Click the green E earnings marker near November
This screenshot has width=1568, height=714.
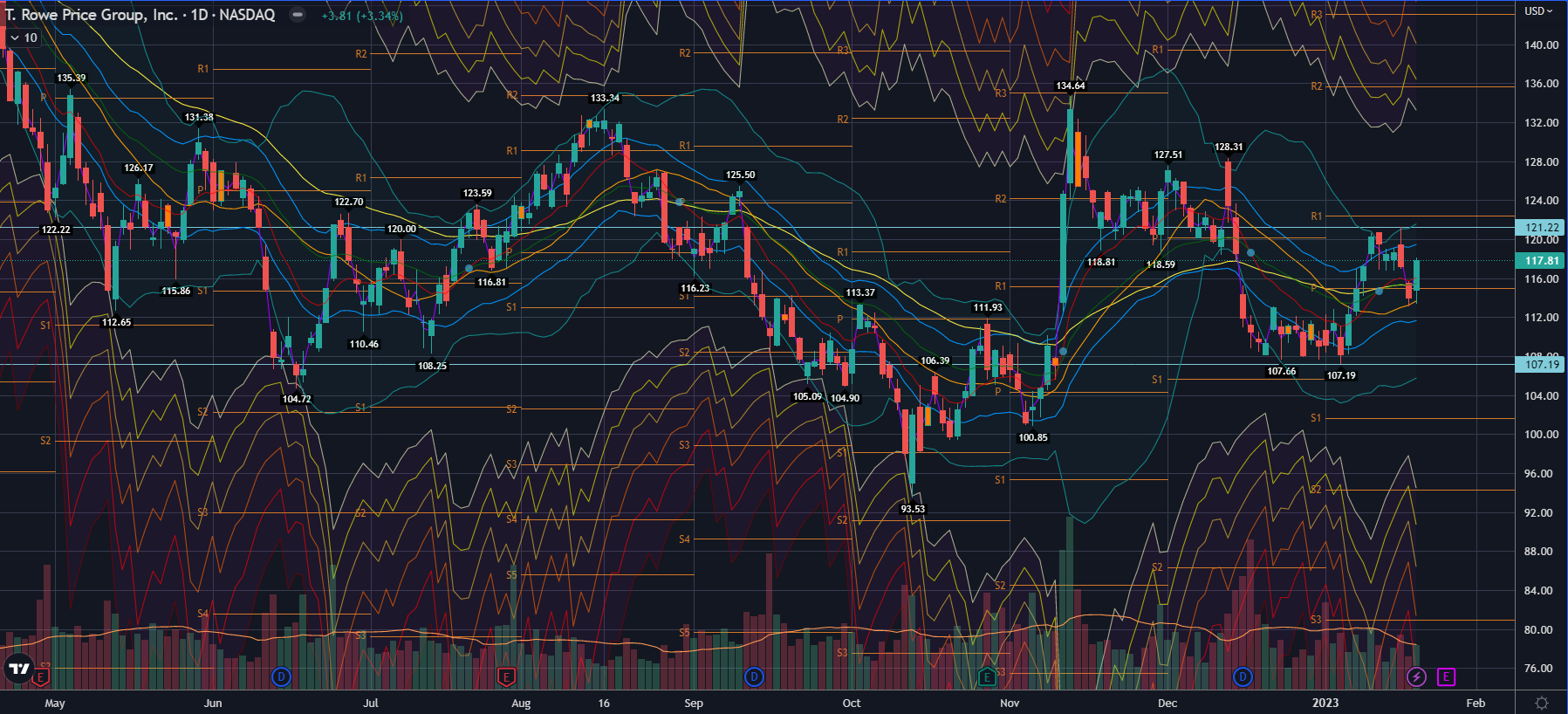coord(987,676)
